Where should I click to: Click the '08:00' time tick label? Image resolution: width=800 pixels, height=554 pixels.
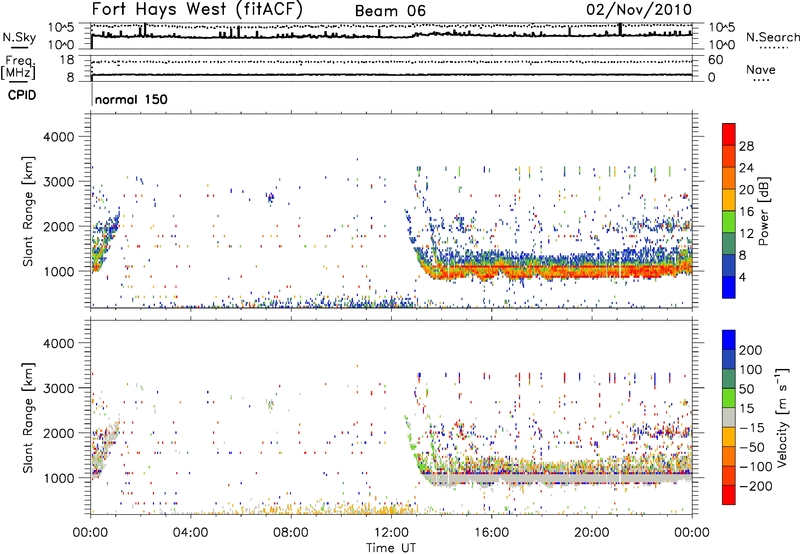pos(291,533)
